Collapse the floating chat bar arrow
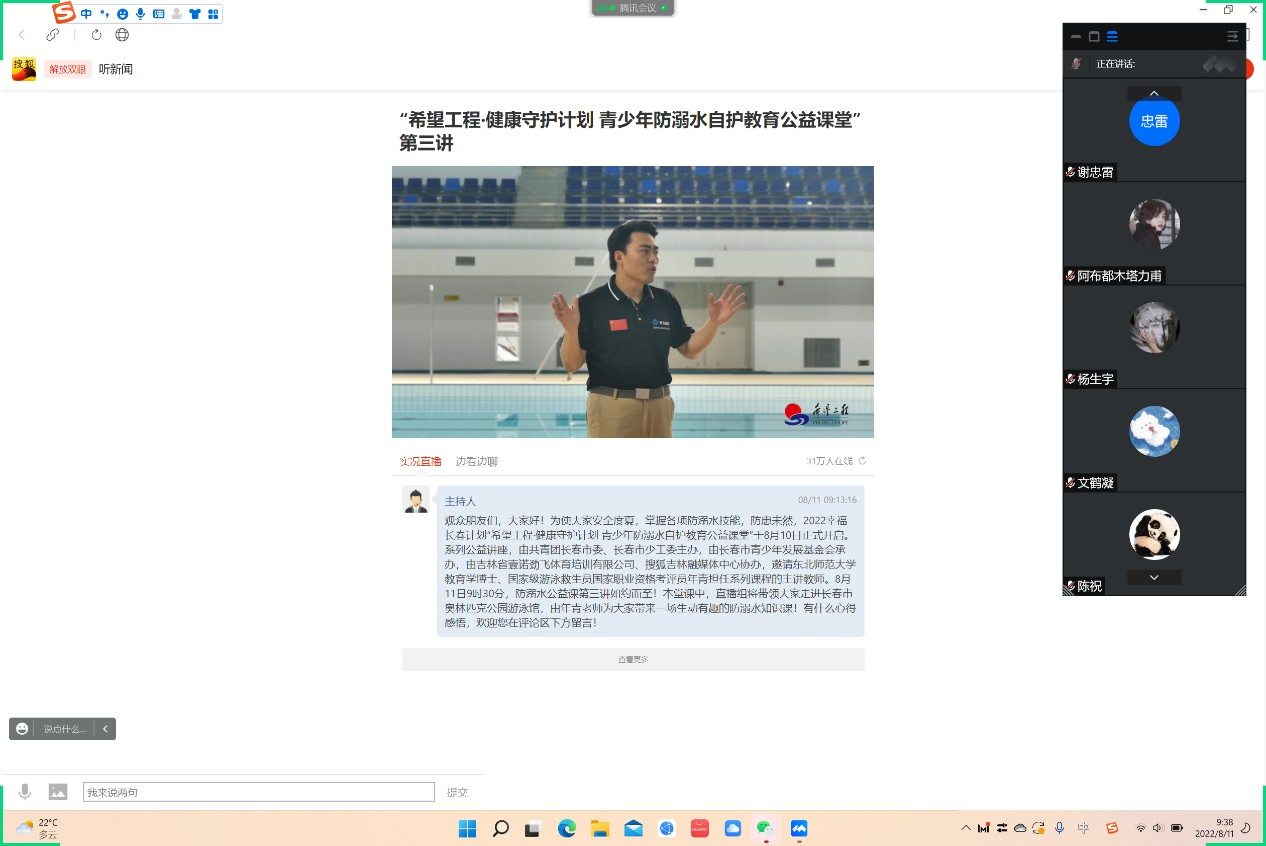Image resolution: width=1266 pixels, height=846 pixels. coord(105,729)
